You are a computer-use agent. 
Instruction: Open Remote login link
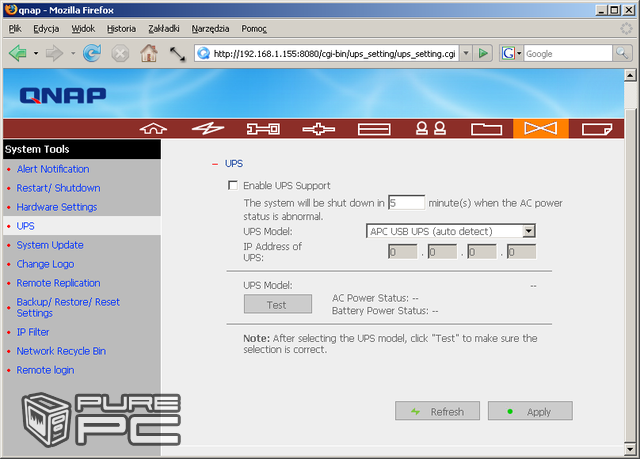tap(45, 370)
